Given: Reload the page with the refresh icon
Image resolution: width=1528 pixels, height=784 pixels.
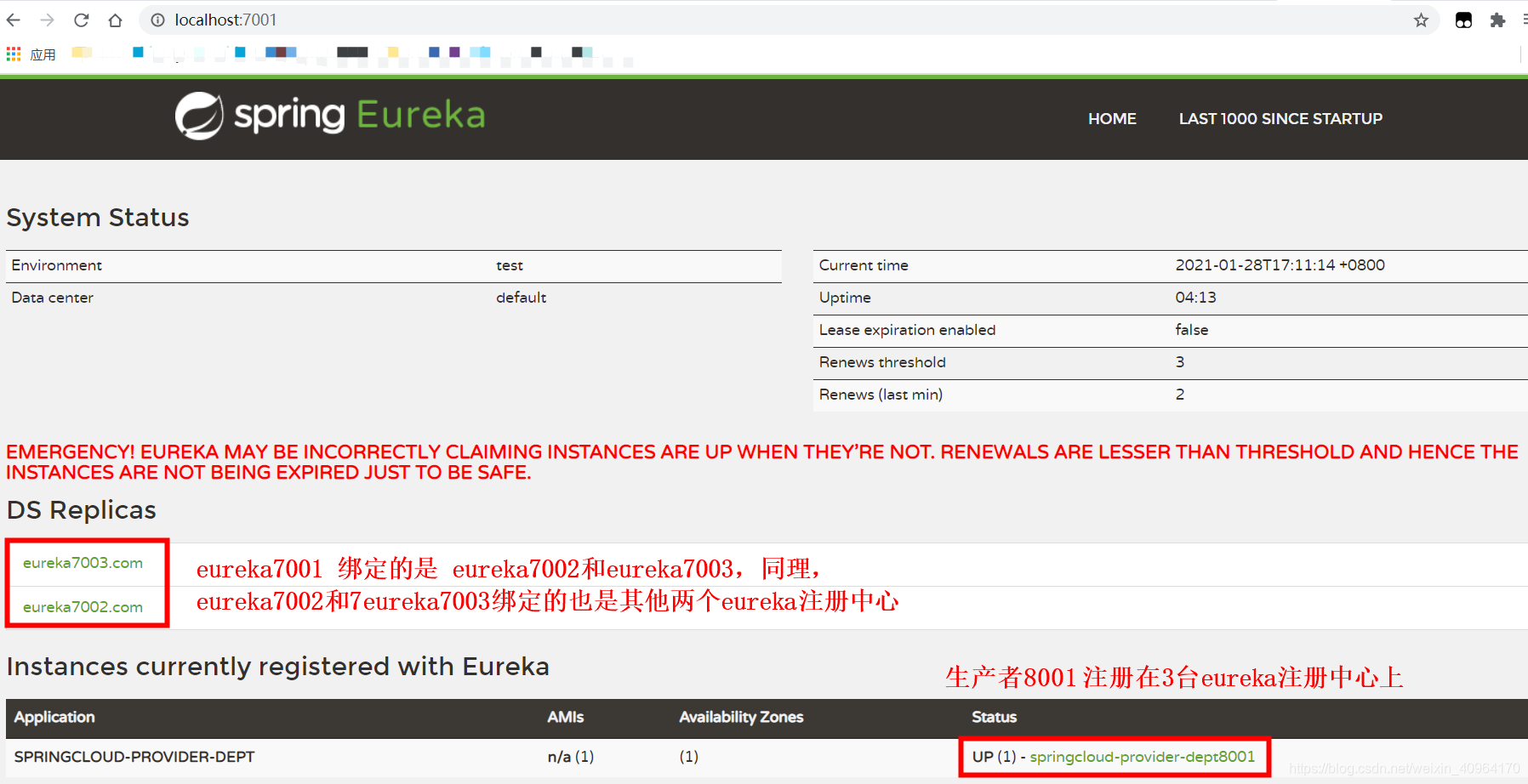Looking at the screenshot, I should click(82, 20).
